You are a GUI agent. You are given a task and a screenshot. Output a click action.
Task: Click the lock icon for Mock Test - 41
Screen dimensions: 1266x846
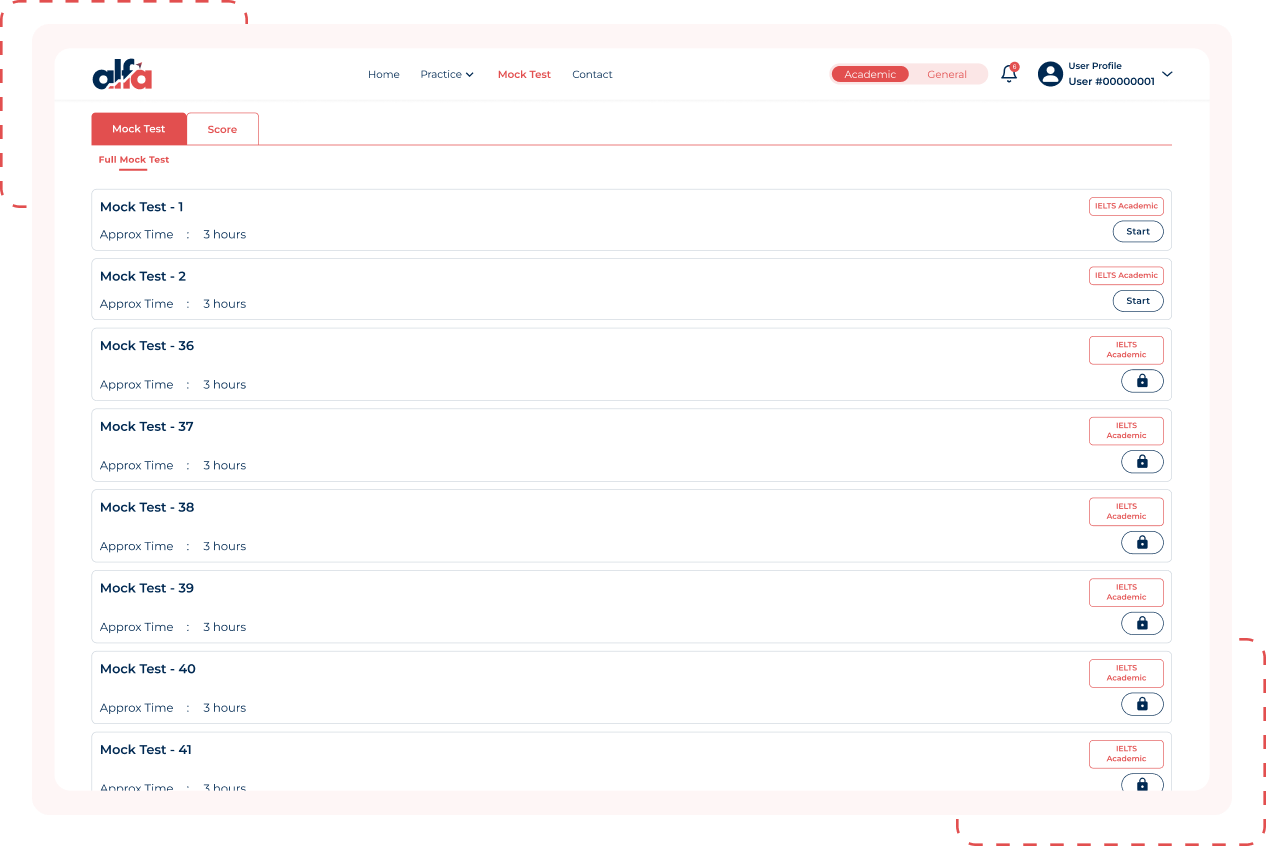pos(1142,784)
